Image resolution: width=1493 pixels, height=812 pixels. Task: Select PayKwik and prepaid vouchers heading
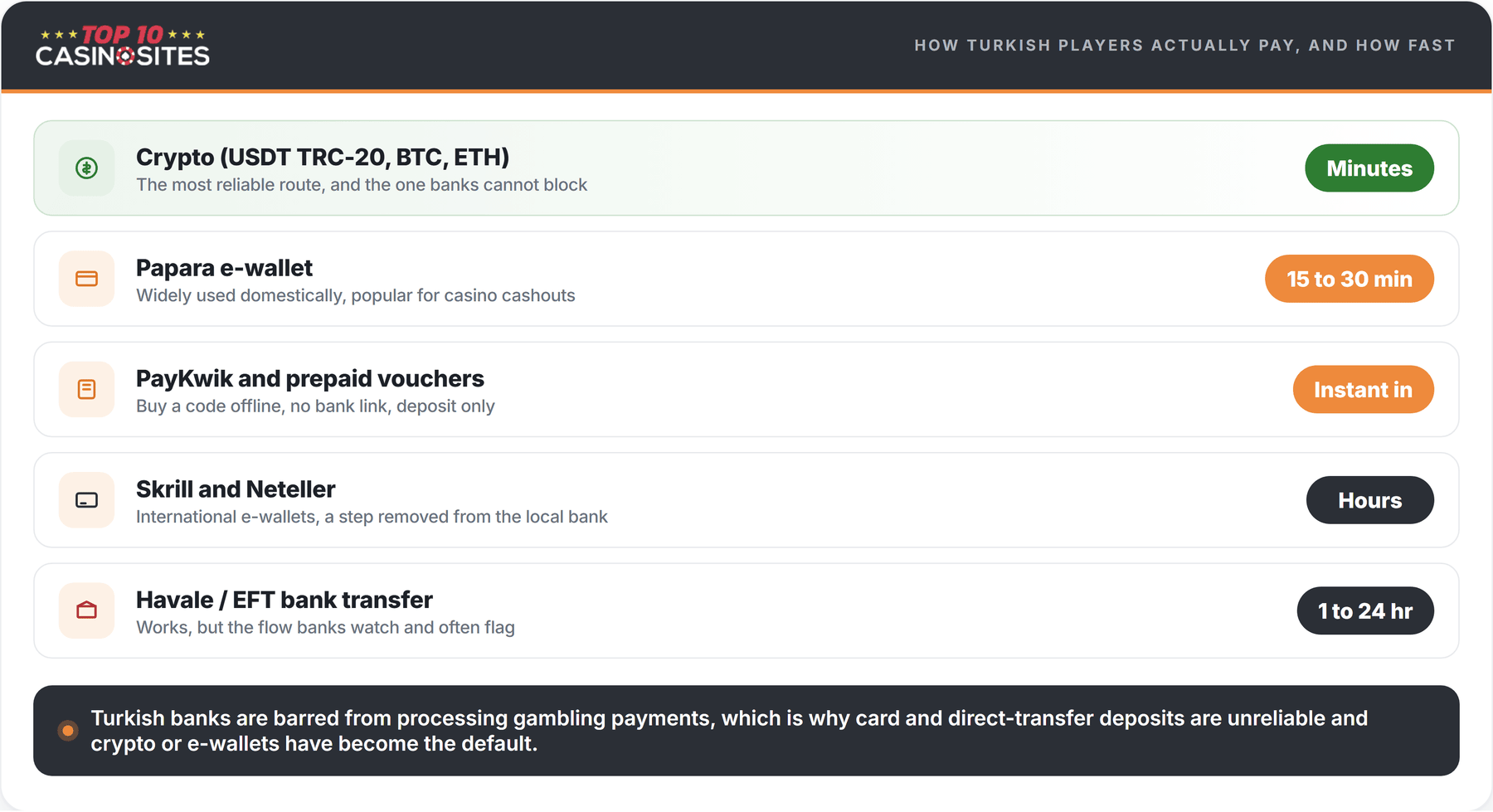point(310,378)
